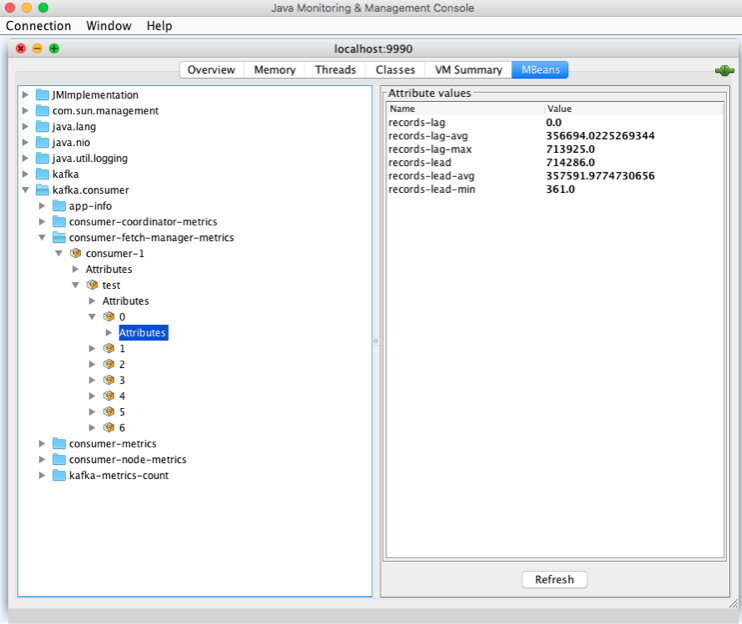742x624 pixels.
Task: Click the test MBean bean icon
Action: coord(93,285)
